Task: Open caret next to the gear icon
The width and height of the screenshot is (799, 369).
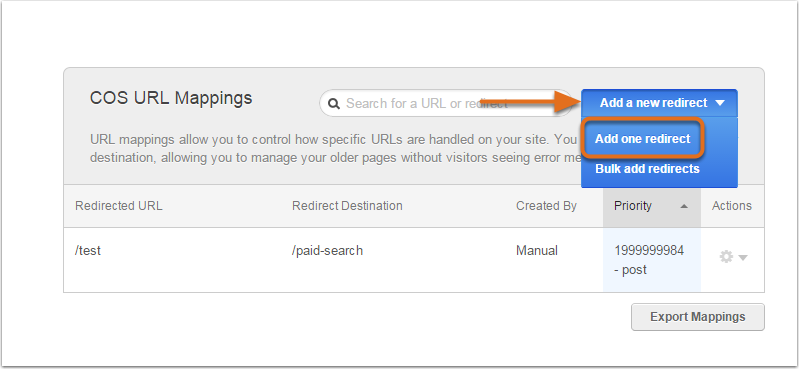Action: pos(743,258)
